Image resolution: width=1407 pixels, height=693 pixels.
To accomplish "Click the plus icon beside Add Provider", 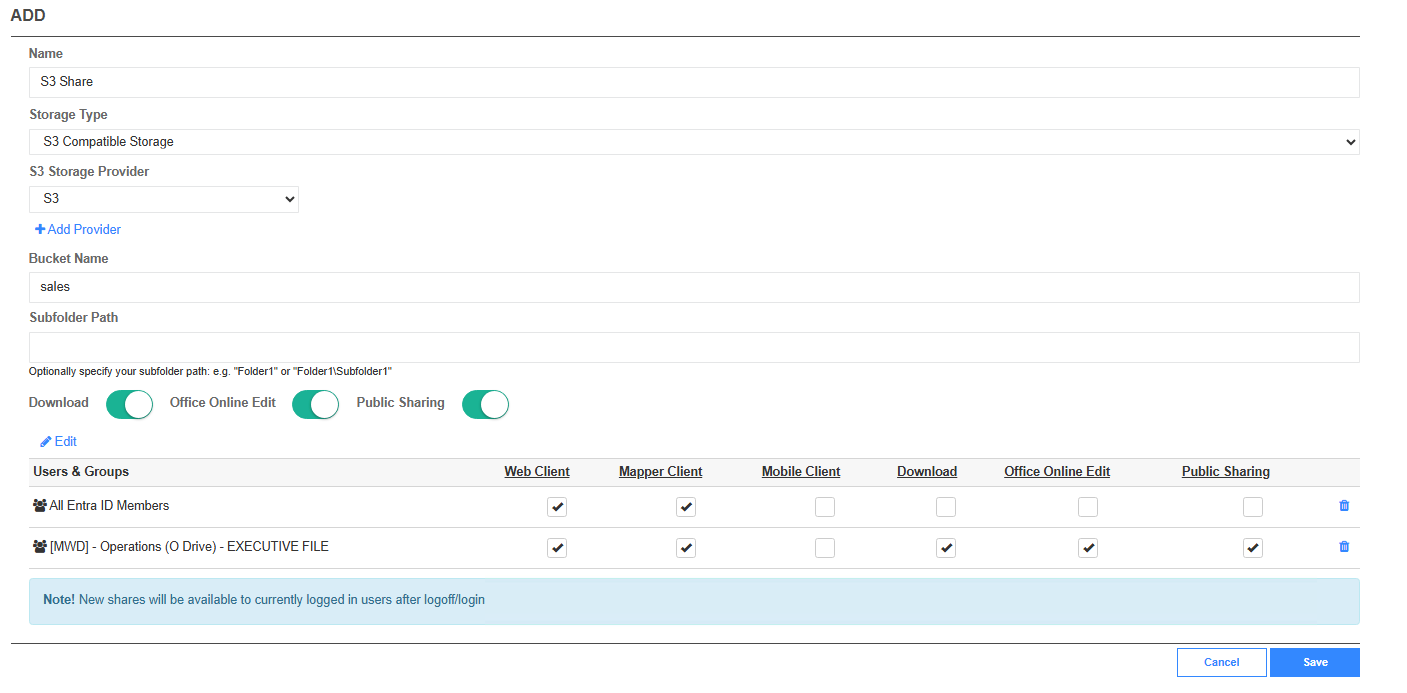I will tap(40, 229).
